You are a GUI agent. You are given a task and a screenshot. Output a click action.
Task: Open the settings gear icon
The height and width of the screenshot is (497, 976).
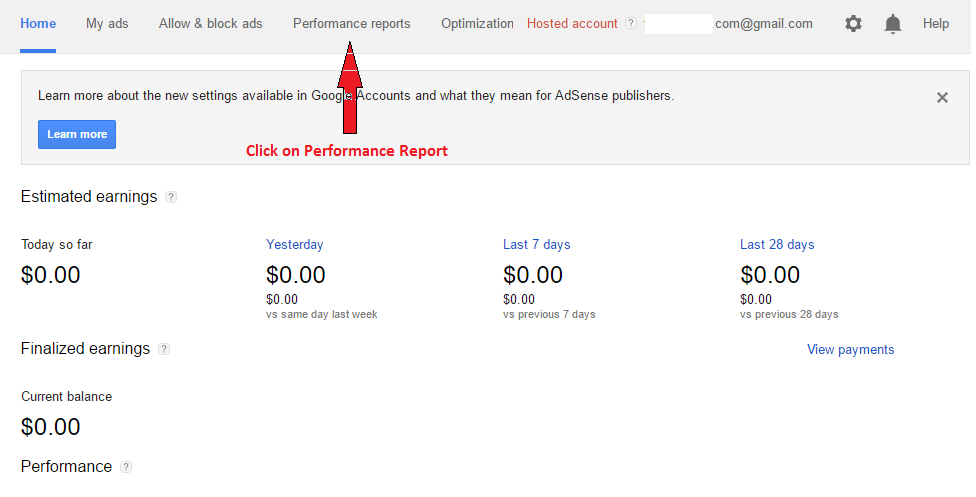point(853,24)
